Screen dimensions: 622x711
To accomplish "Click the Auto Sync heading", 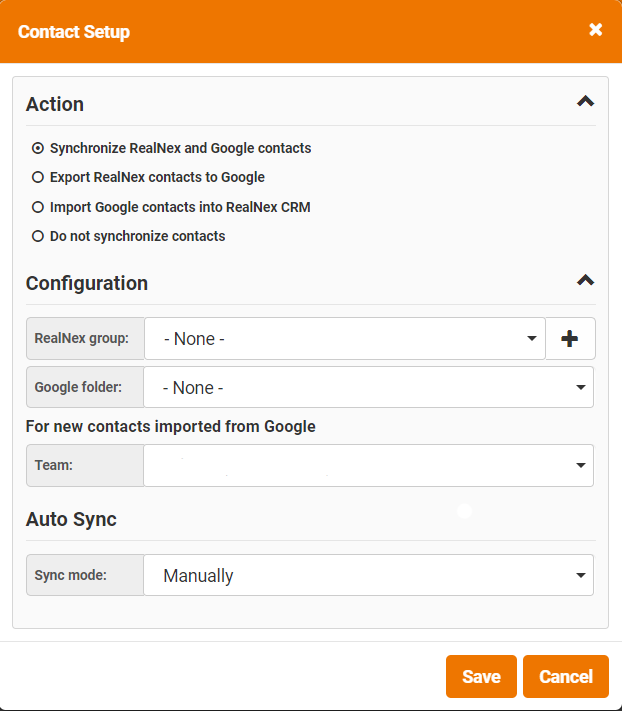I will coord(71,519).
